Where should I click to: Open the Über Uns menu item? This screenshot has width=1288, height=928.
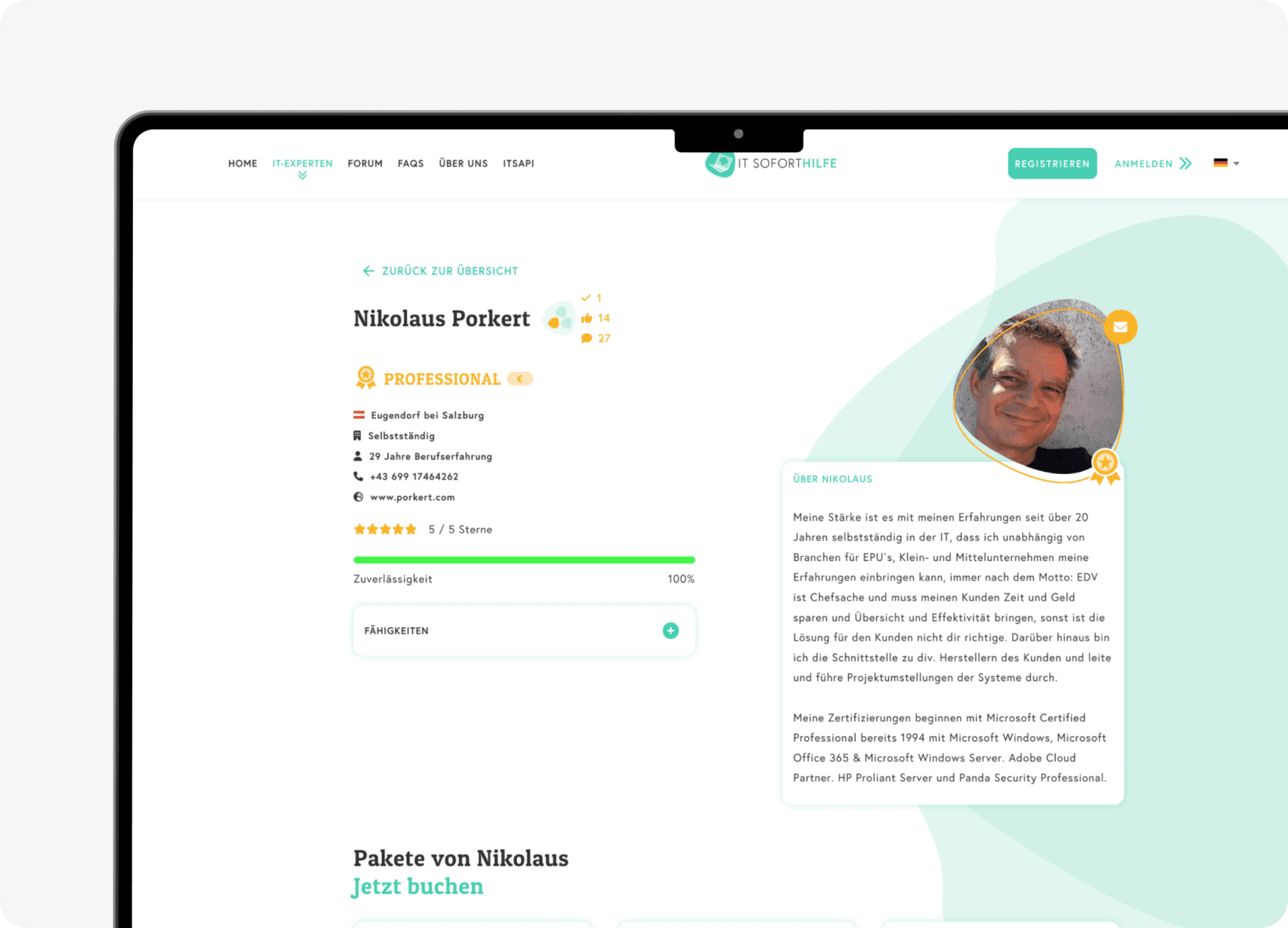(463, 163)
